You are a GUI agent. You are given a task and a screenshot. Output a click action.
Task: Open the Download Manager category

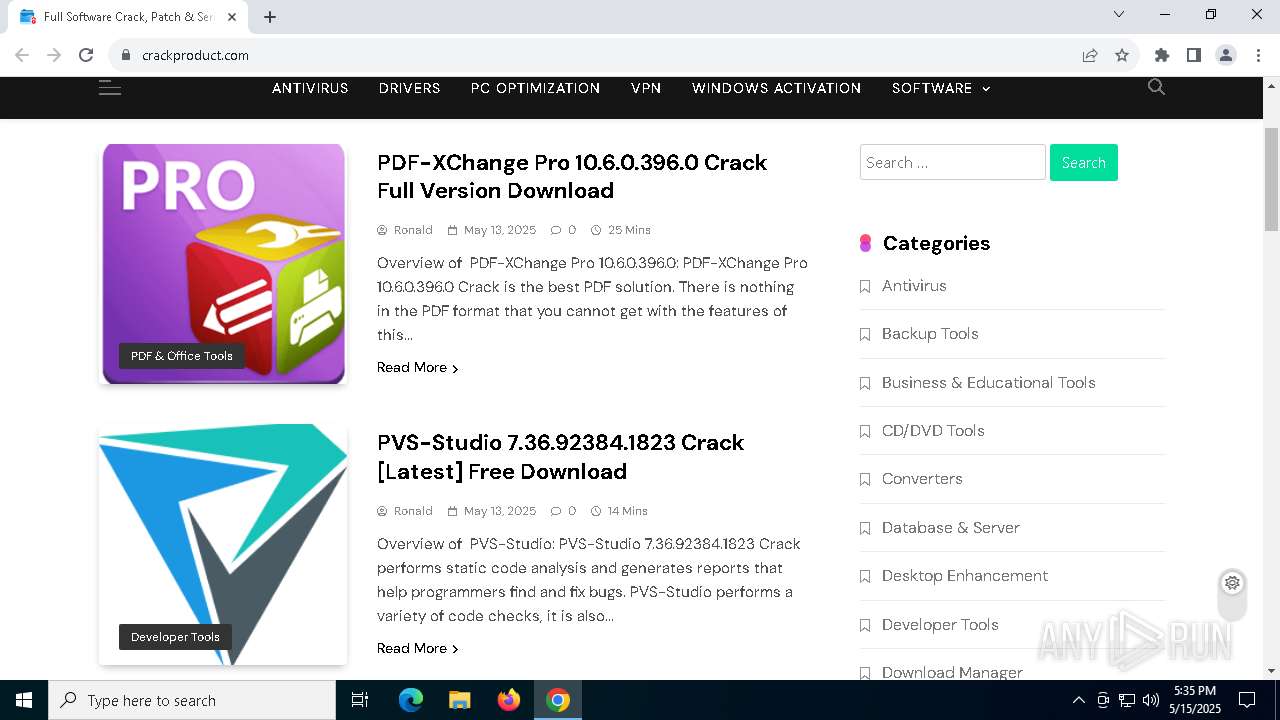coord(952,672)
